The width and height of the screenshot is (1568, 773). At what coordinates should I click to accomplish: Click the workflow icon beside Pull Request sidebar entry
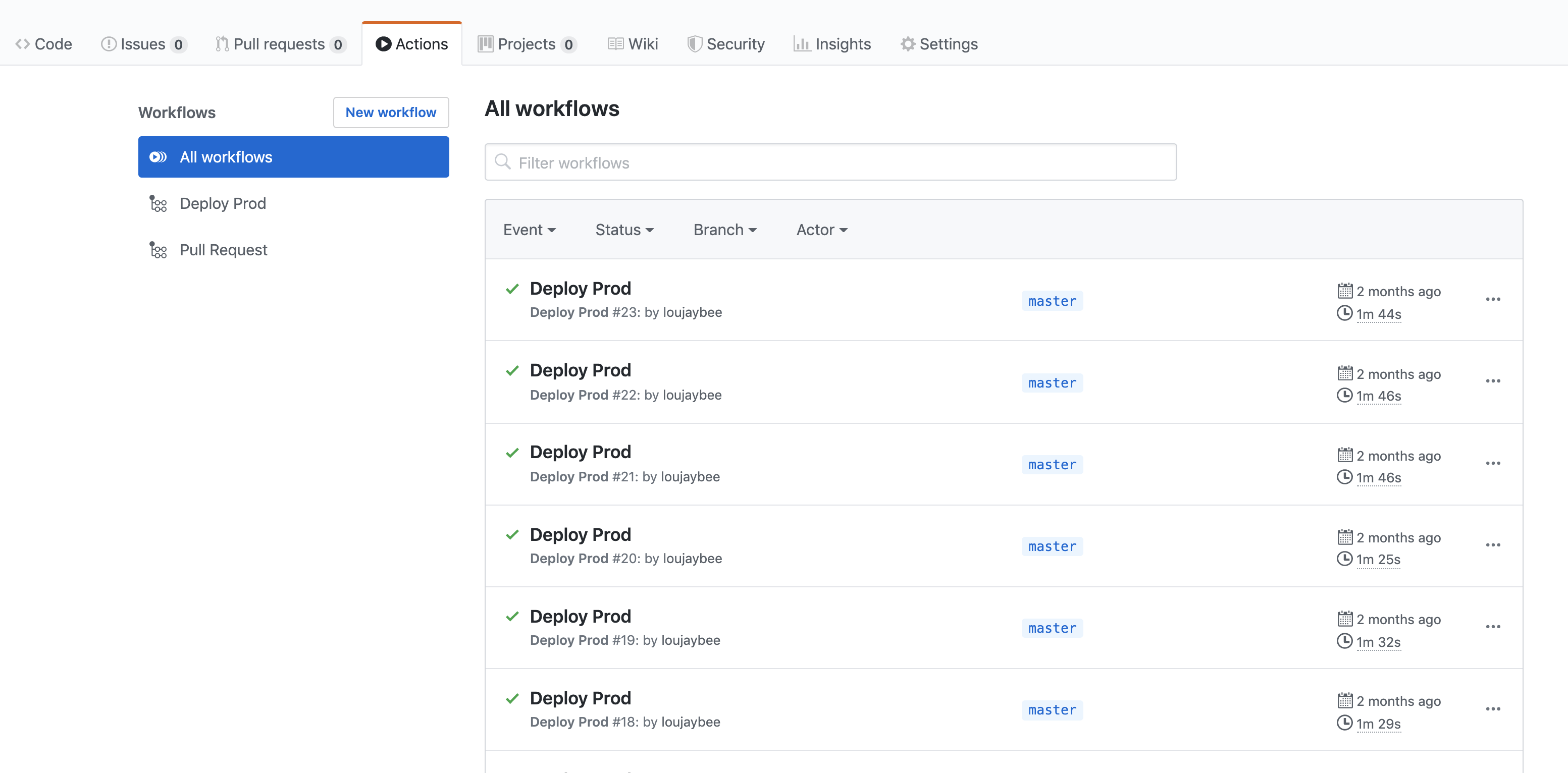point(158,249)
